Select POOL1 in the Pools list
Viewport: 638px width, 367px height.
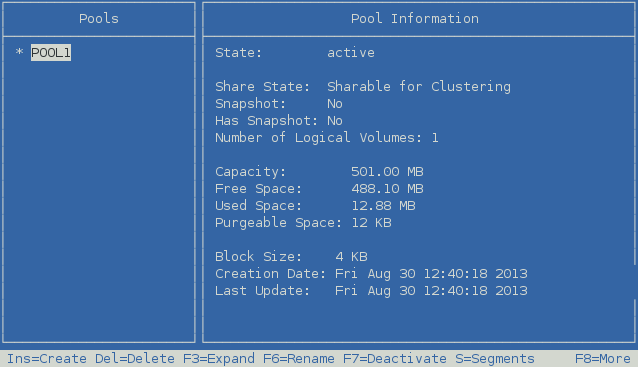[x=51, y=53]
